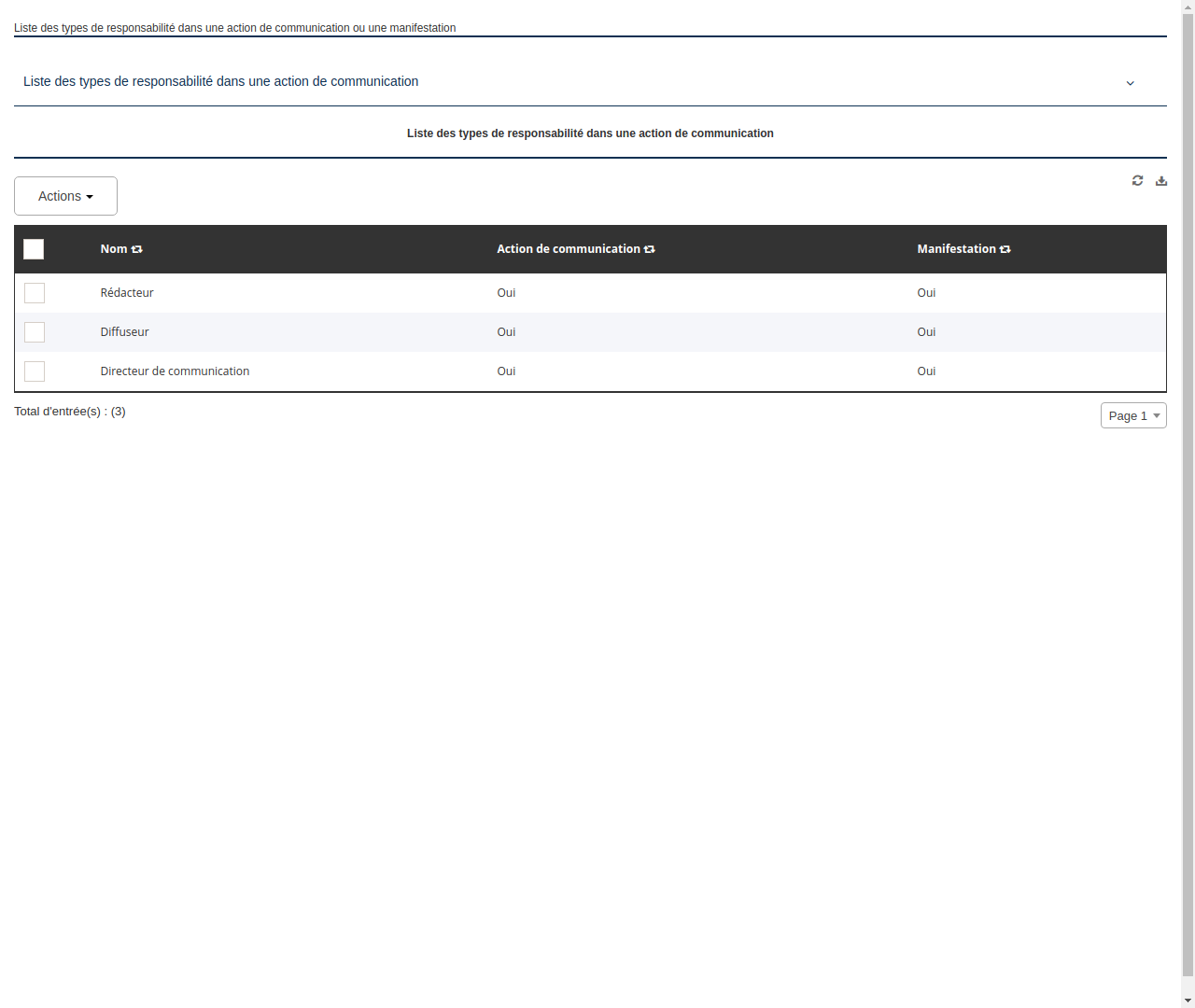
Task: Click the Manifestation column header
Action: tap(957, 249)
